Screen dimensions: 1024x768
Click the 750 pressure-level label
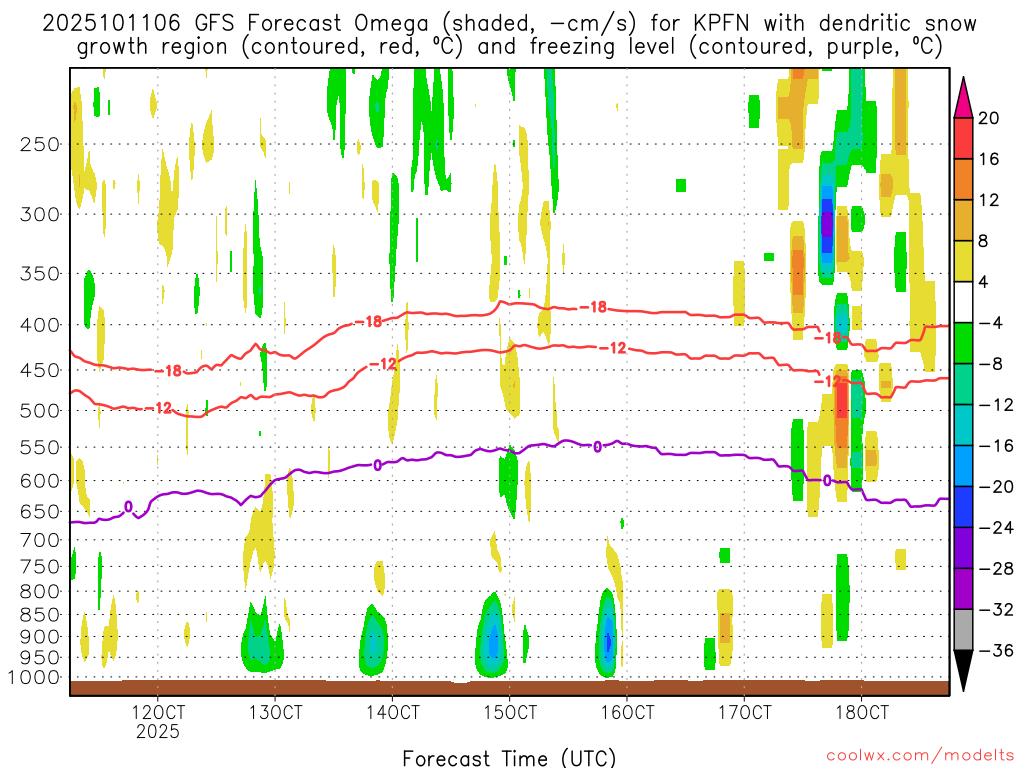pos(40,566)
